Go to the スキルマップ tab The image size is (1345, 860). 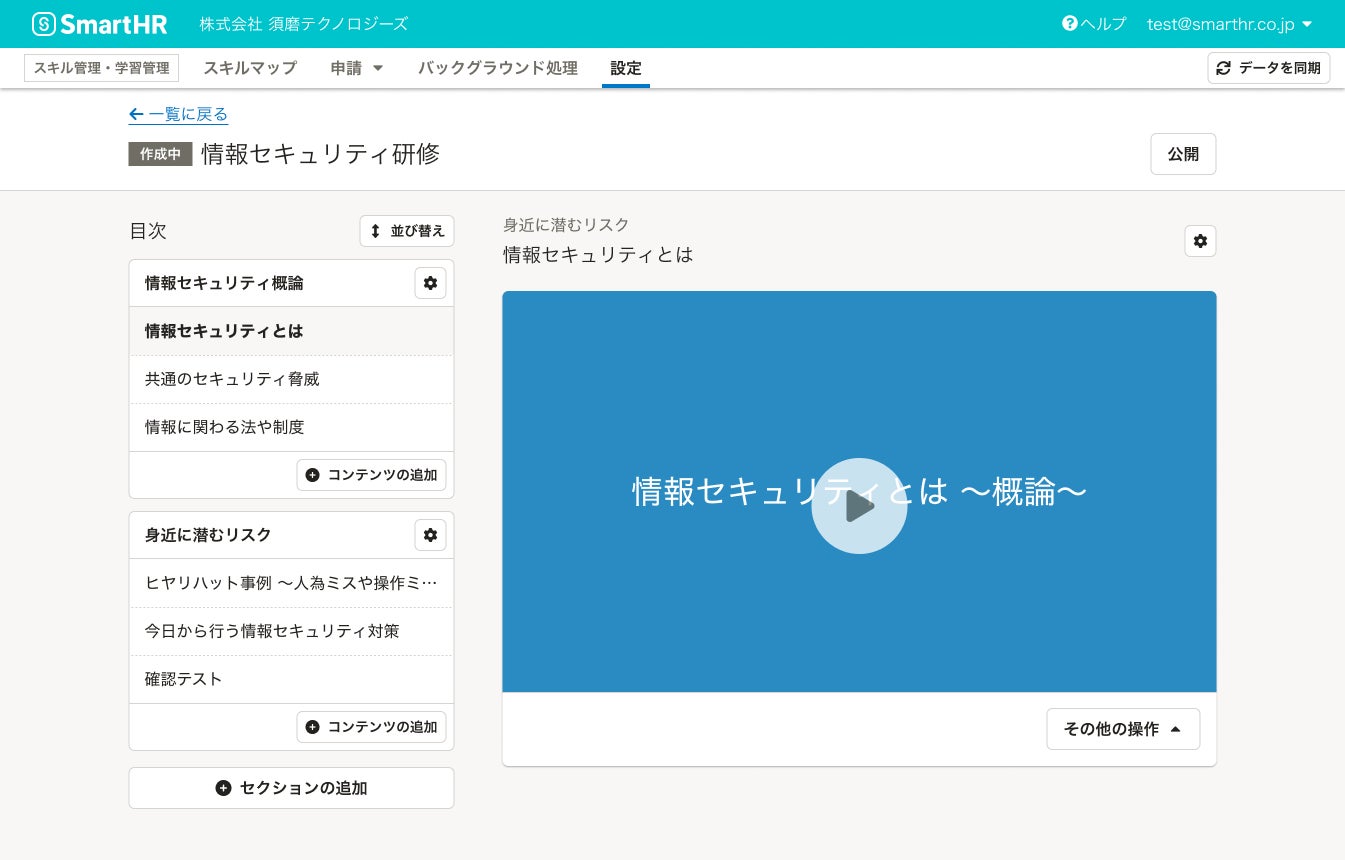click(250, 68)
